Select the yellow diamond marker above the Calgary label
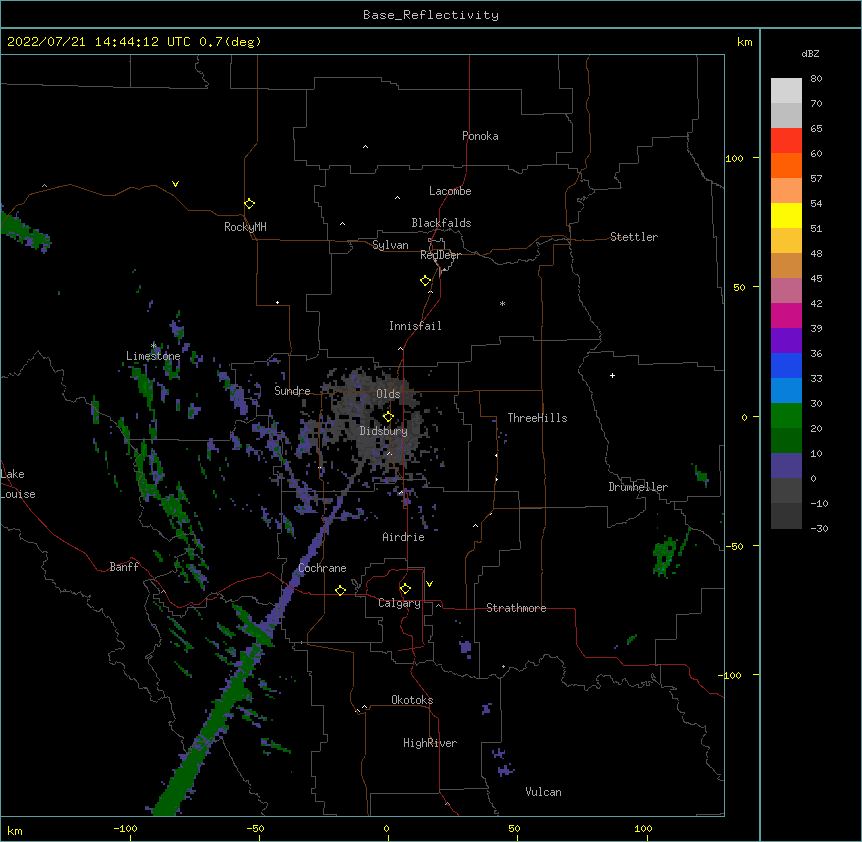 (x=405, y=589)
